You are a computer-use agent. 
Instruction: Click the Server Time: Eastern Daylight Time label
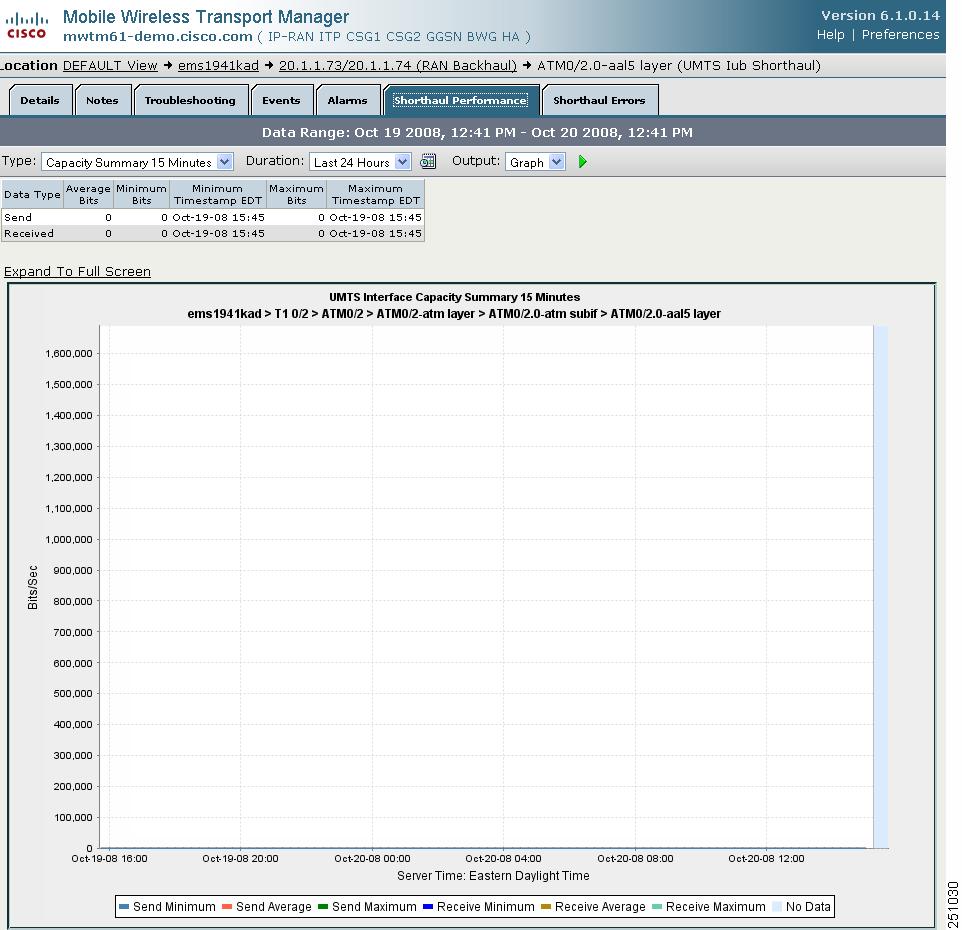point(493,875)
